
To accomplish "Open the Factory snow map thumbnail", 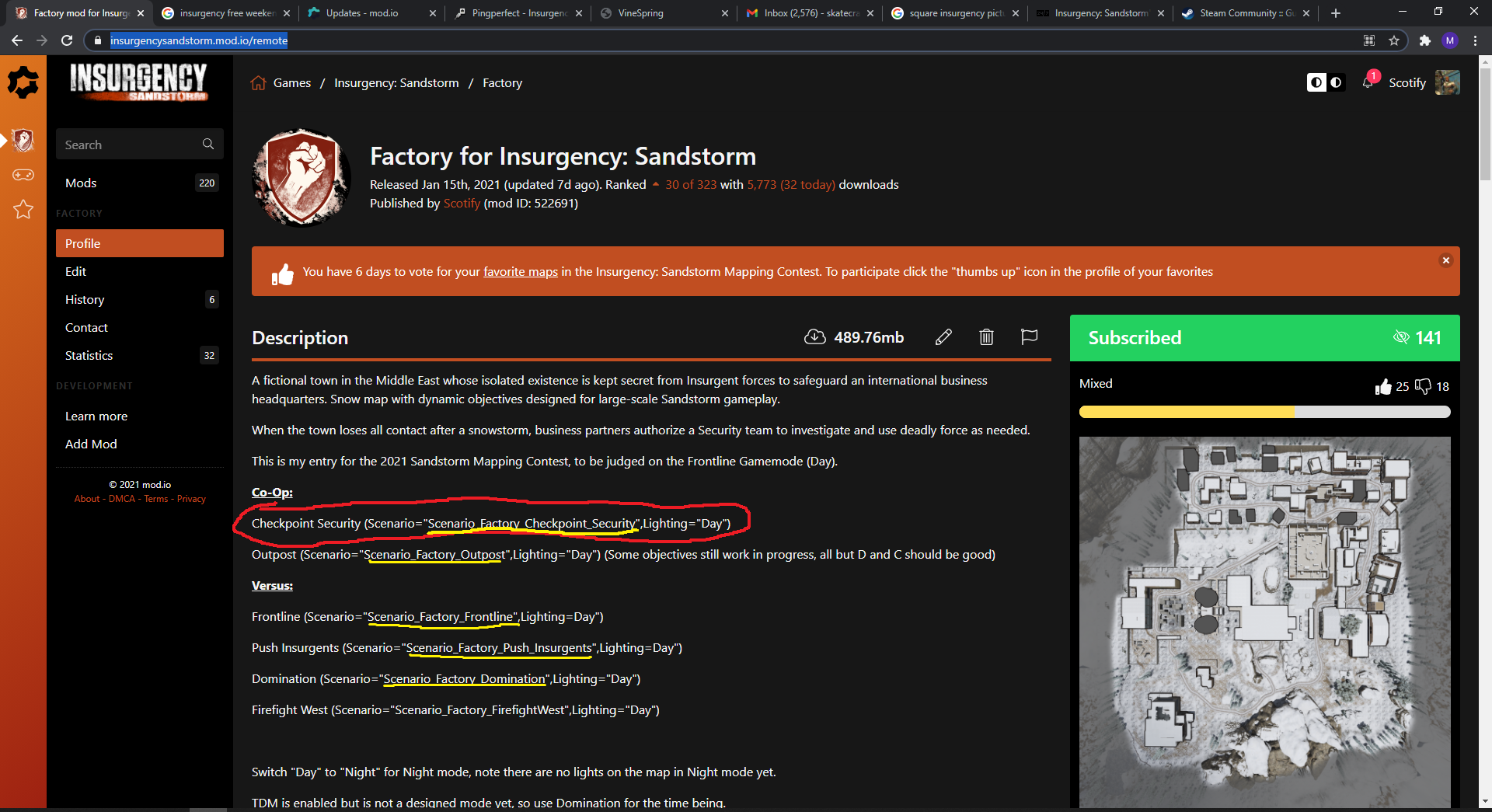I will 1265,622.
